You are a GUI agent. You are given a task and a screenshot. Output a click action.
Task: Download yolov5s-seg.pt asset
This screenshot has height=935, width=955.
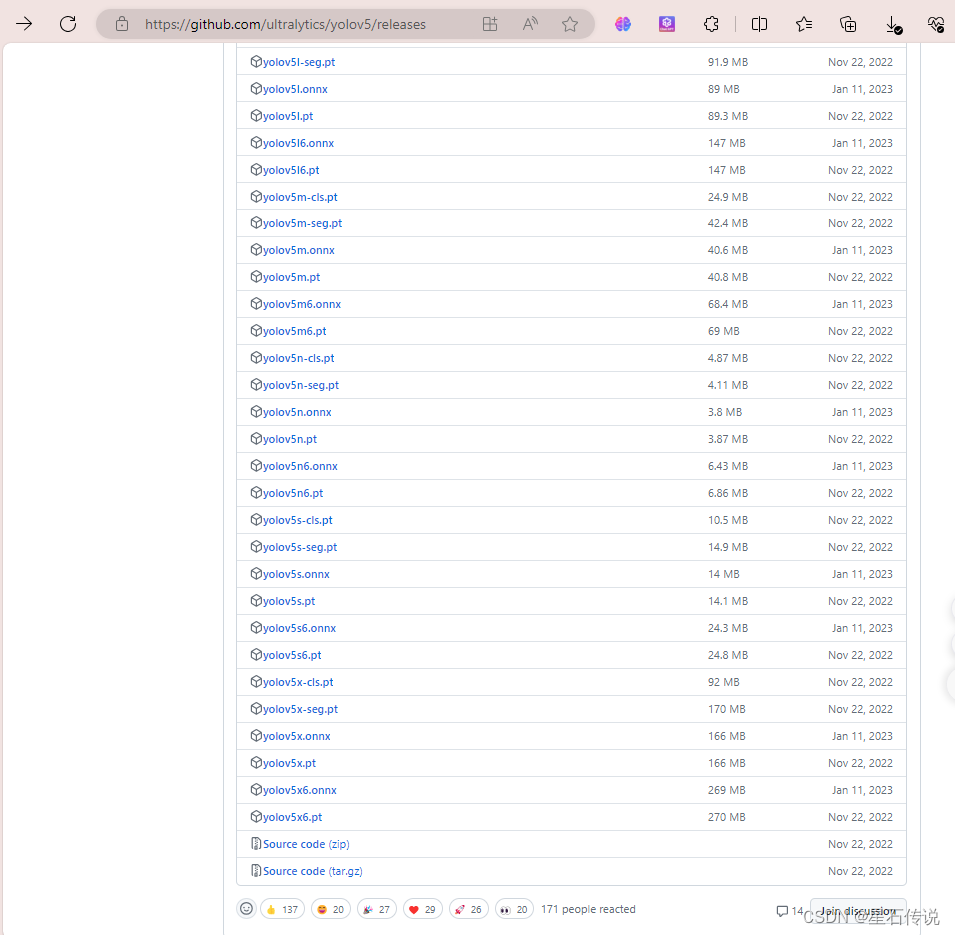pyautogui.click(x=300, y=547)
